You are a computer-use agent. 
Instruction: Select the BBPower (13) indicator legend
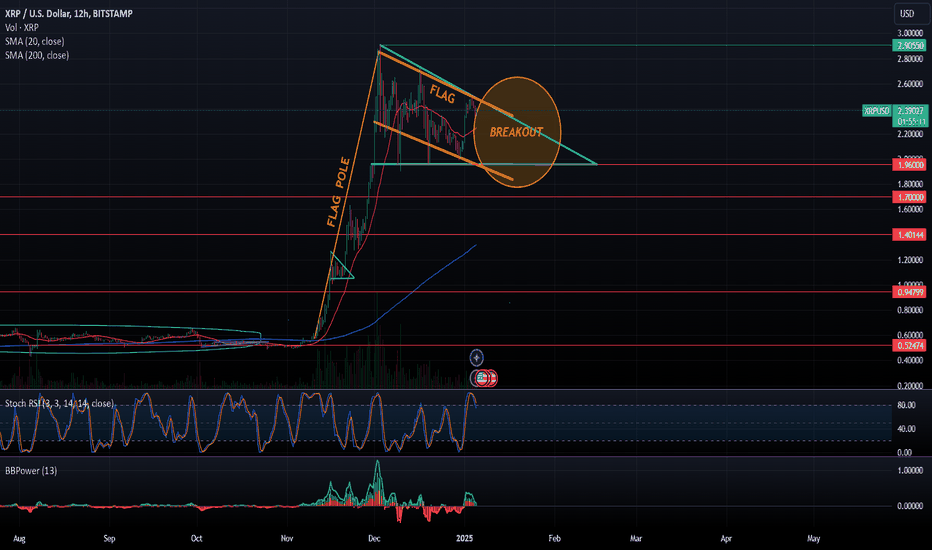(x=31, y=470)
